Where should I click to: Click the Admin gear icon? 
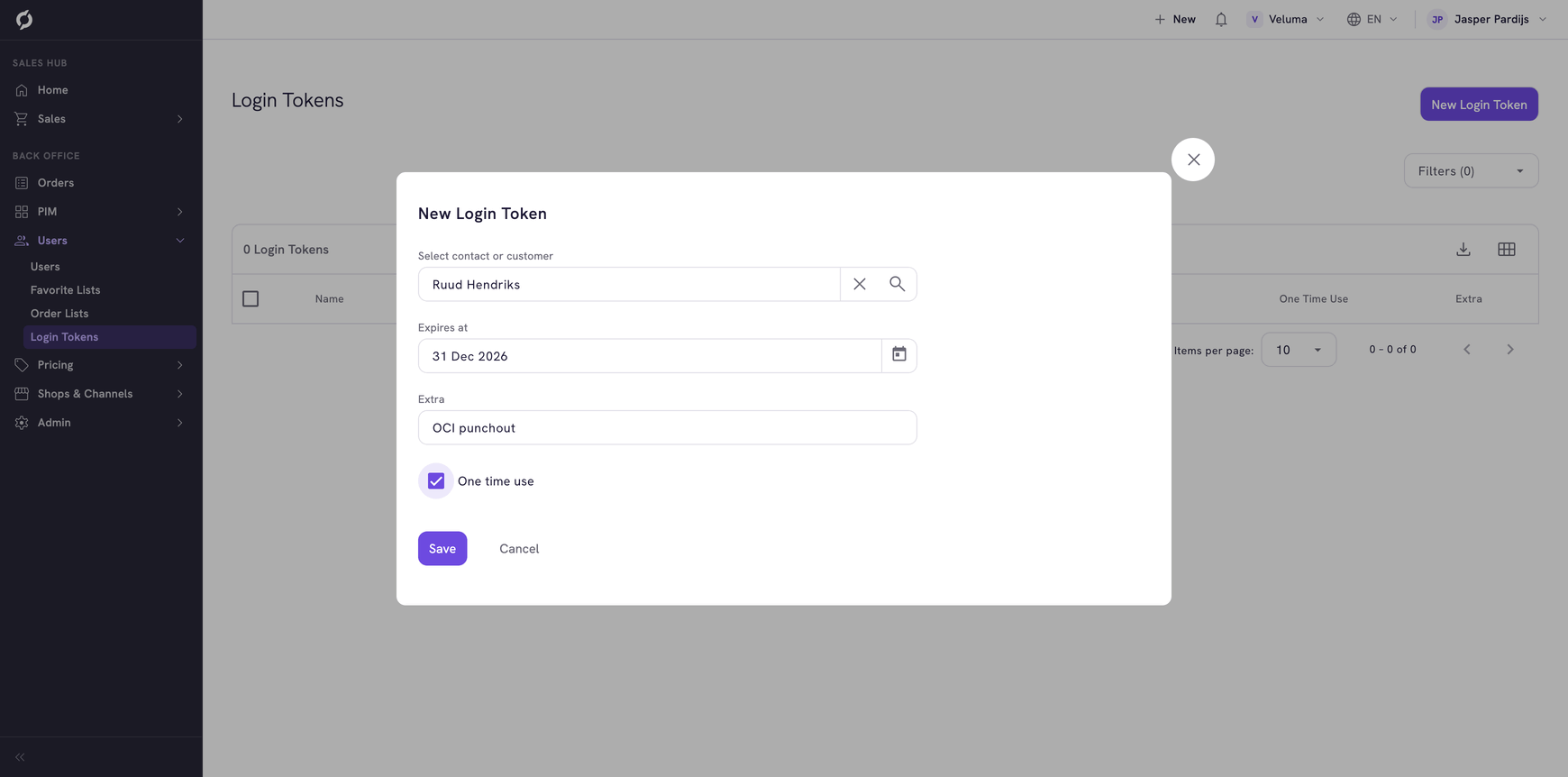(x=22, y=423)
